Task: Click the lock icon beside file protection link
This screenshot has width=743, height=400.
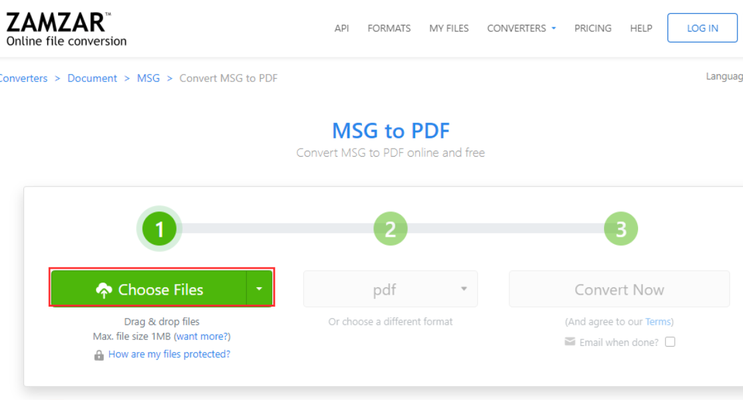Action: 99,355
